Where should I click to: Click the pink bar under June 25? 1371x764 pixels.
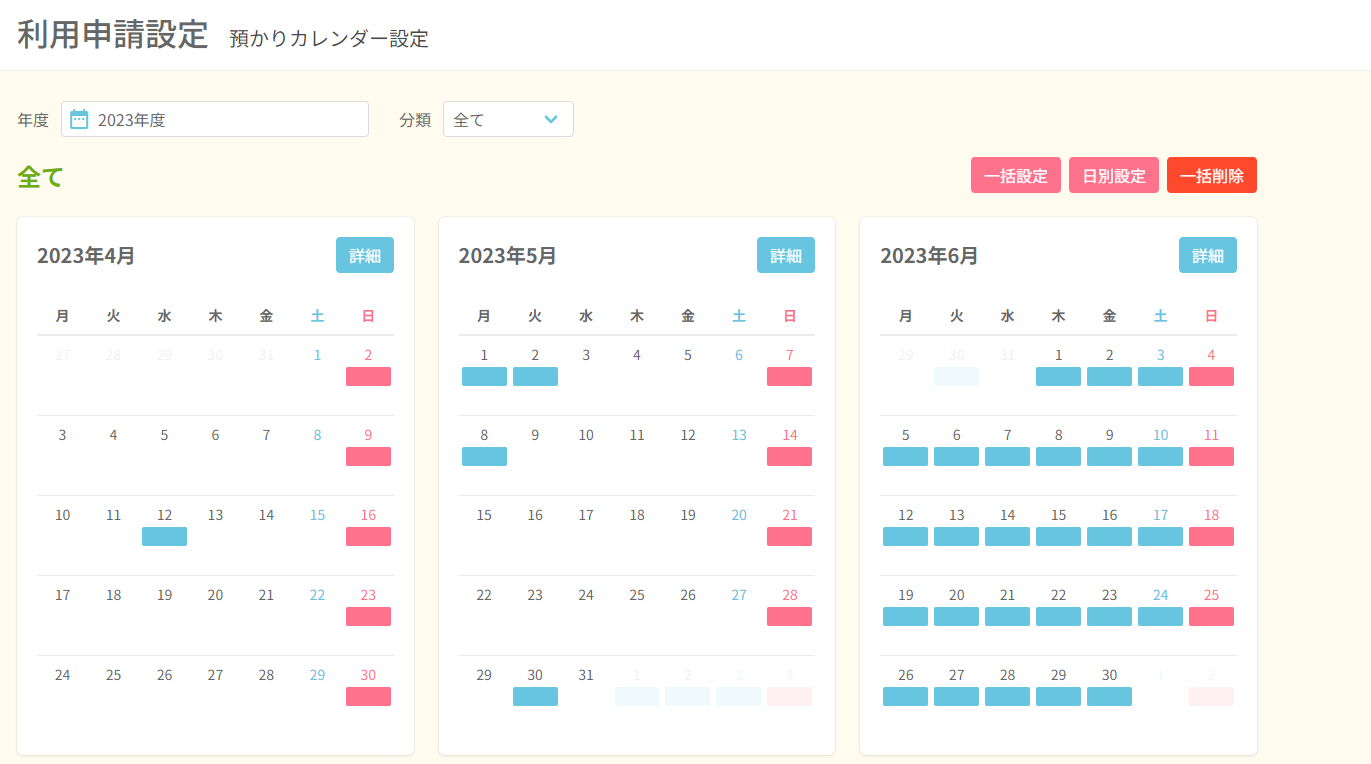1211,616
